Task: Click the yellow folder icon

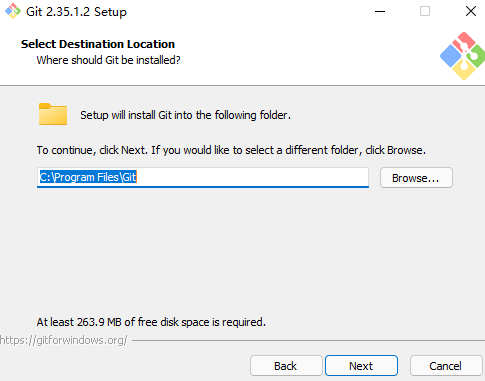Action: pos(53,114)
